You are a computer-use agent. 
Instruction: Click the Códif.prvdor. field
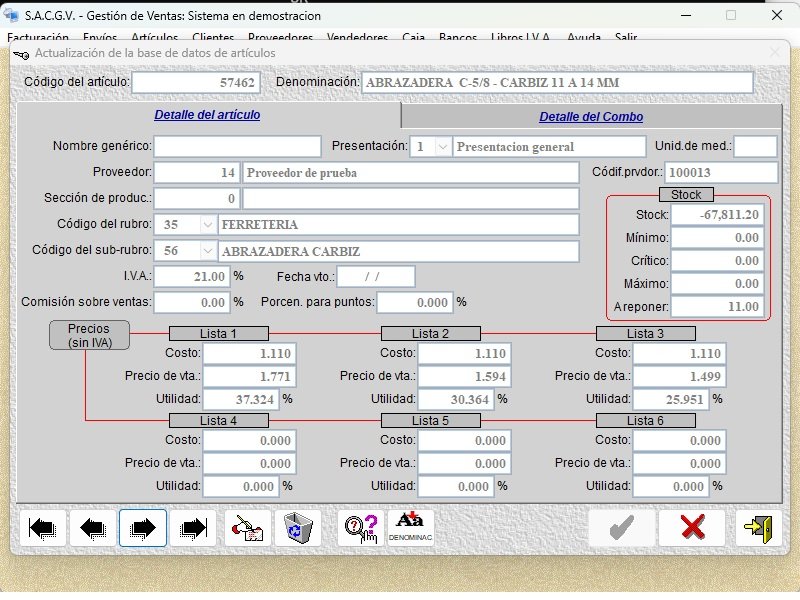click(x=721, y=172)
